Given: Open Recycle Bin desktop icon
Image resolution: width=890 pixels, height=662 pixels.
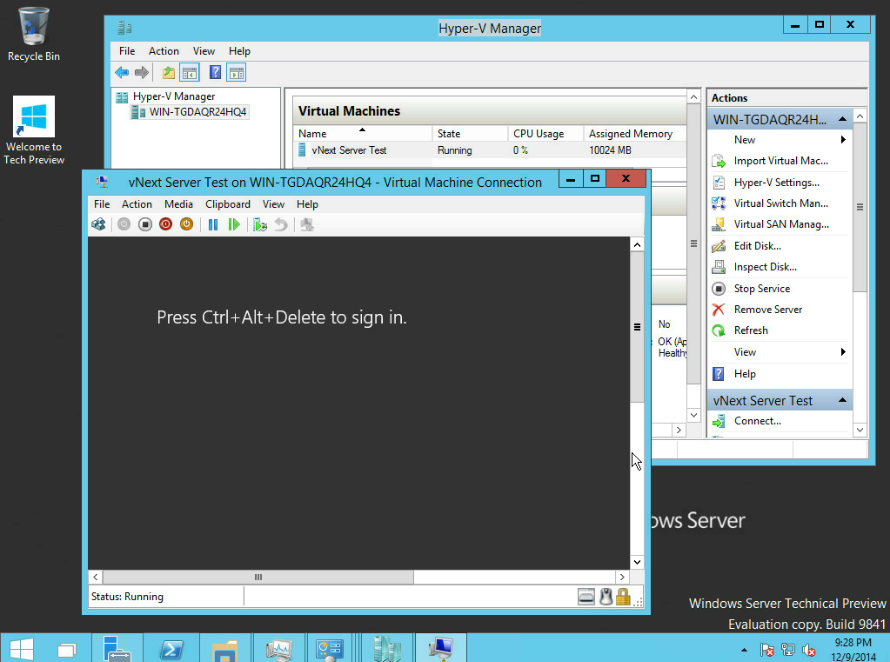Looking at the screenshot, I should pyautogui.click(x=33, y=34).
